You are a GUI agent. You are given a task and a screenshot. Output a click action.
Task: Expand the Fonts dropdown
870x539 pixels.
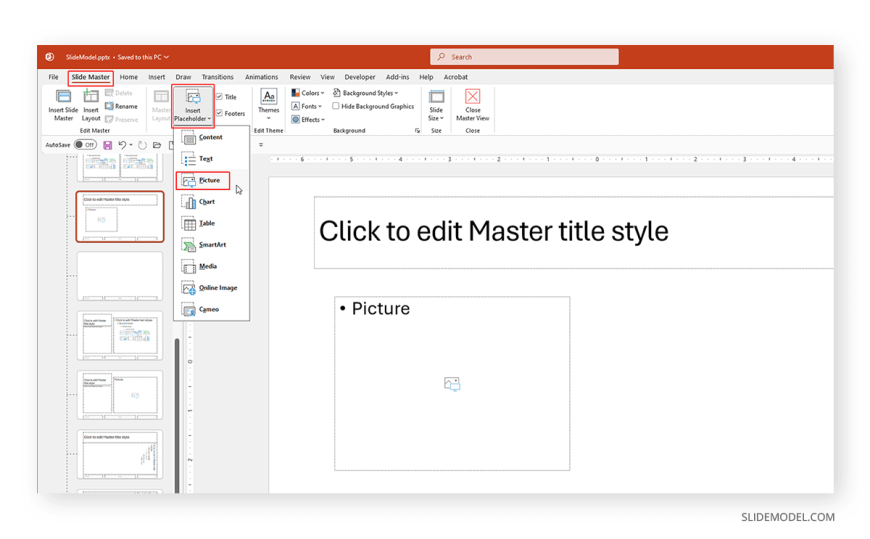307,106
